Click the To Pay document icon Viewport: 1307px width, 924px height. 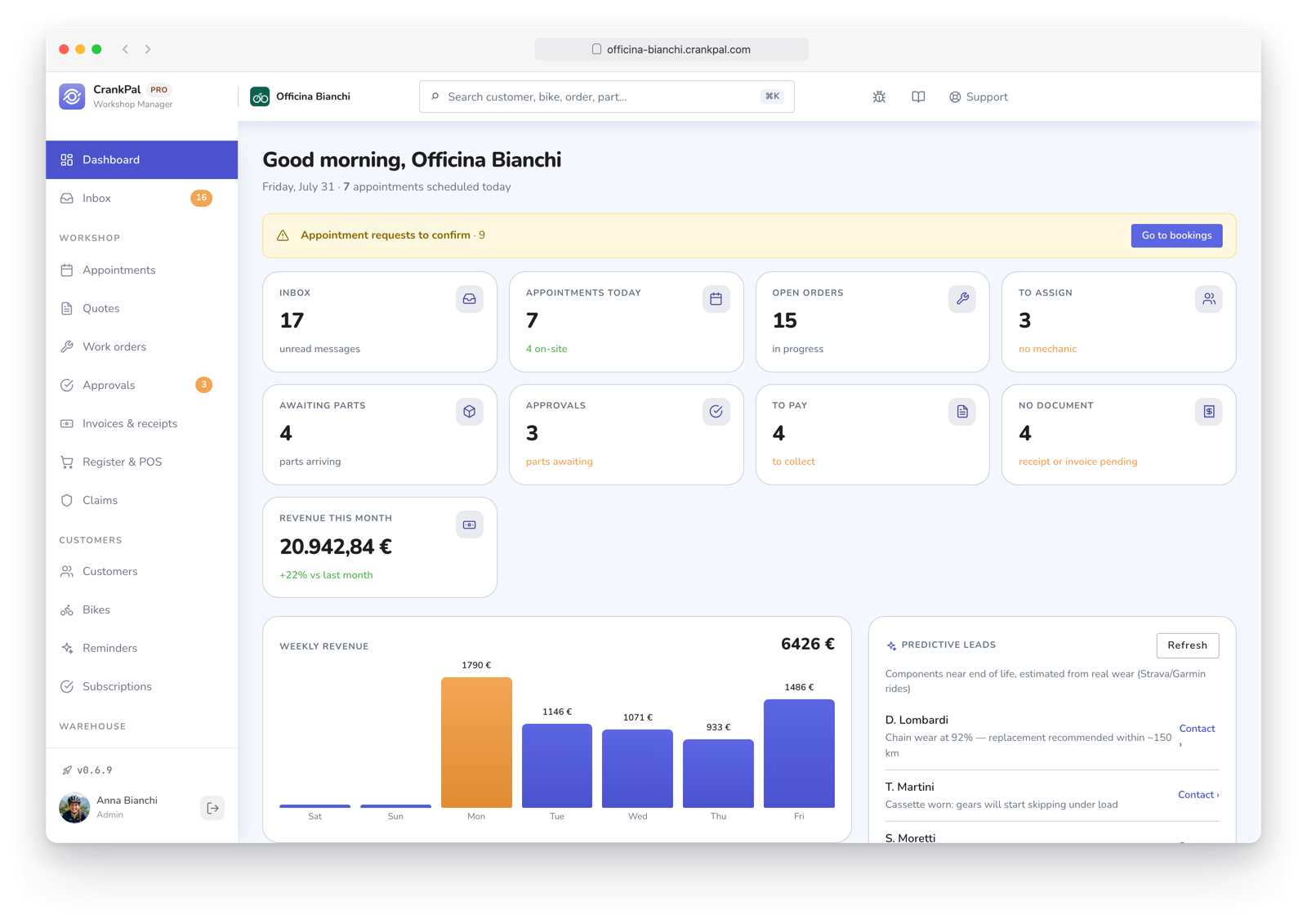[x=962, y=412]
